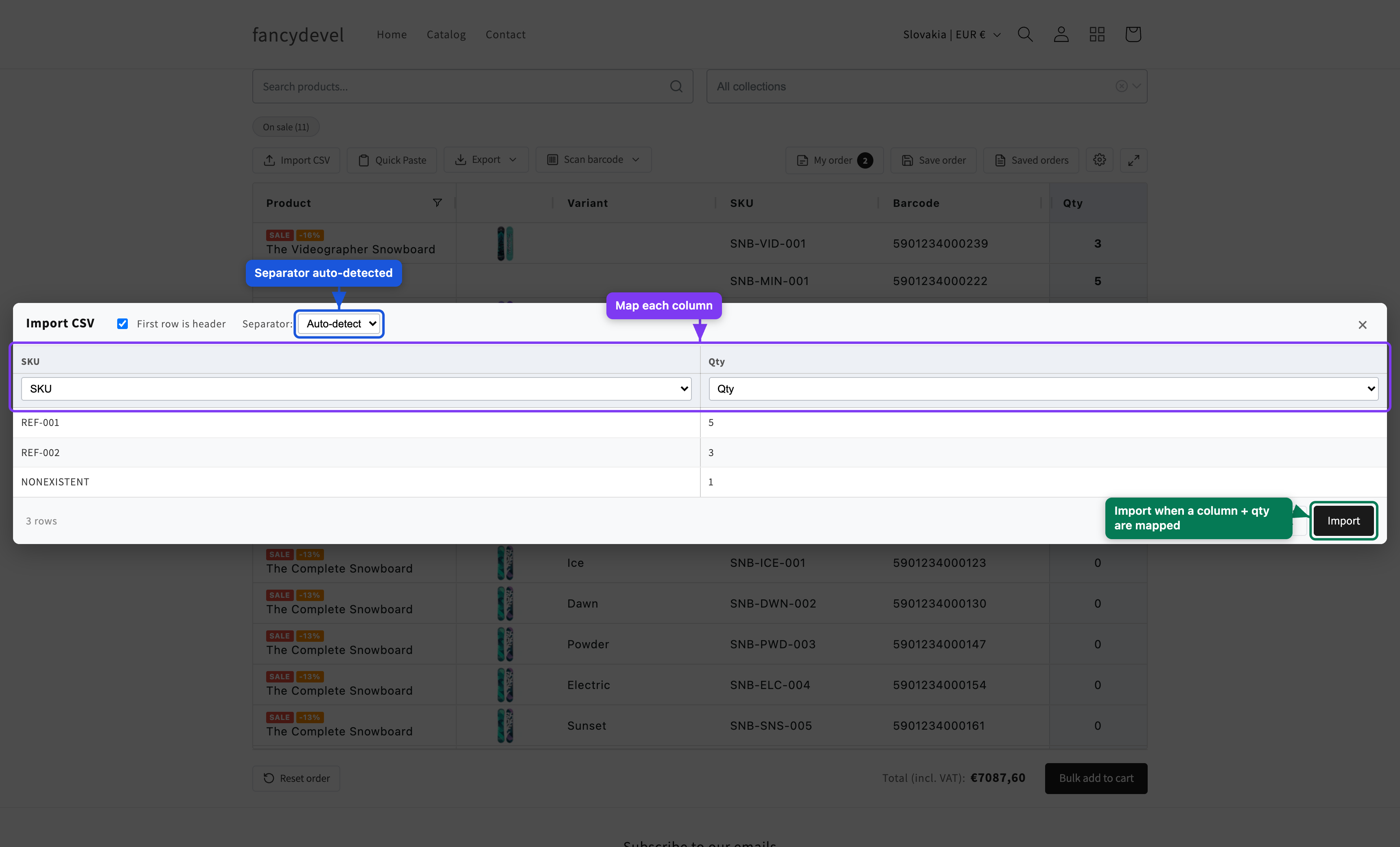This screenshot has height=847, width=1400.
Task: Click the Product column filter icon
Action: (437, 202)
